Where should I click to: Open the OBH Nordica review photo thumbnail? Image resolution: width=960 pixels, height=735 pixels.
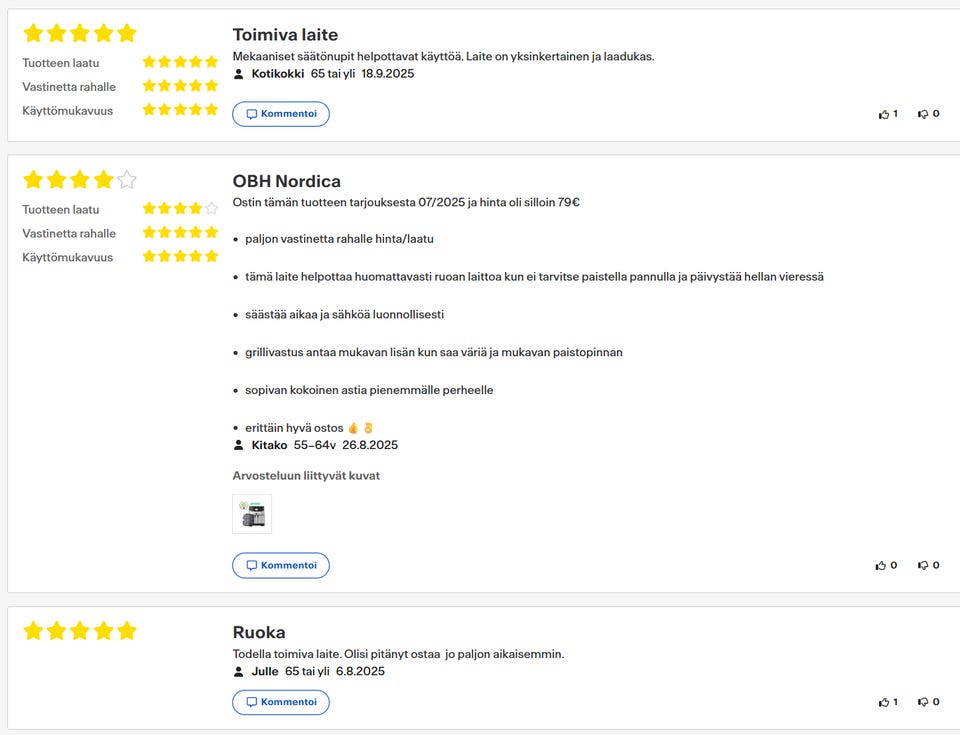[x=252, y=514]
